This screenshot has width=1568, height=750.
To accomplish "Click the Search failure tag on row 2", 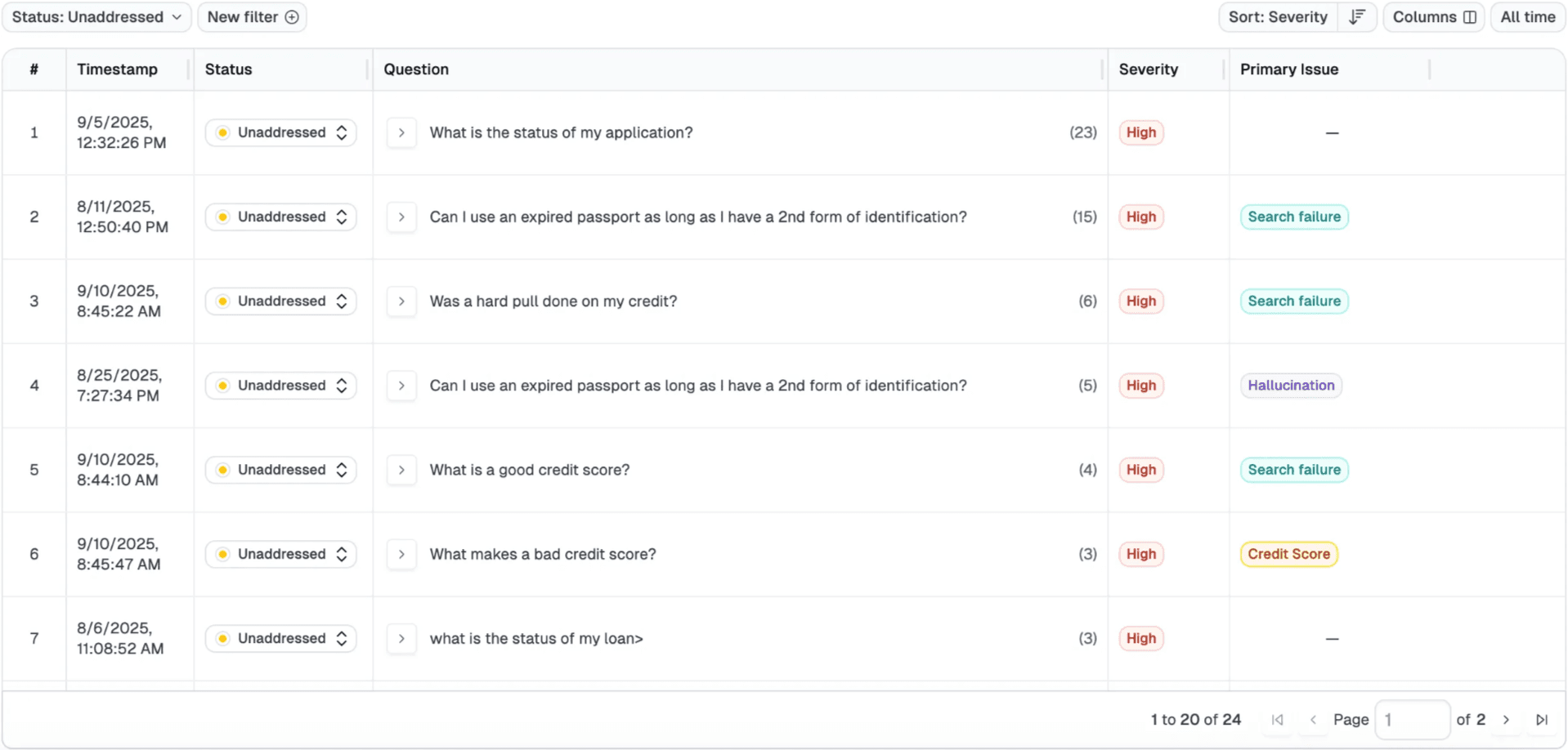I will pos(1293,217).
